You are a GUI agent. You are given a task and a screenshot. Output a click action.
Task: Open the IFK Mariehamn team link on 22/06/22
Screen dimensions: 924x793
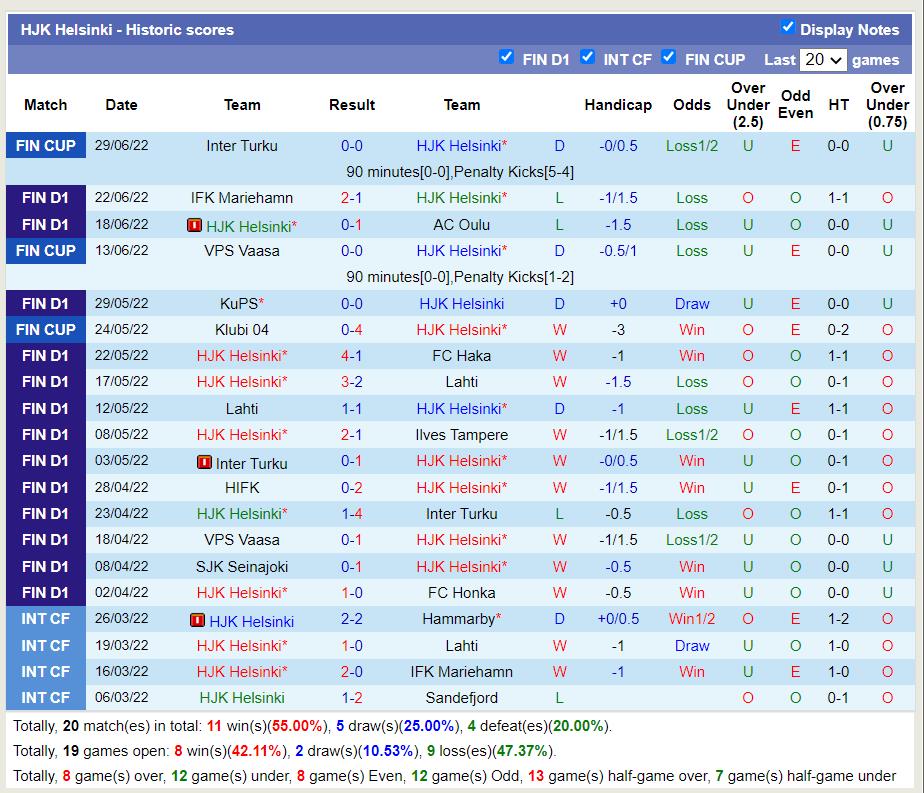tap(242, 198)
